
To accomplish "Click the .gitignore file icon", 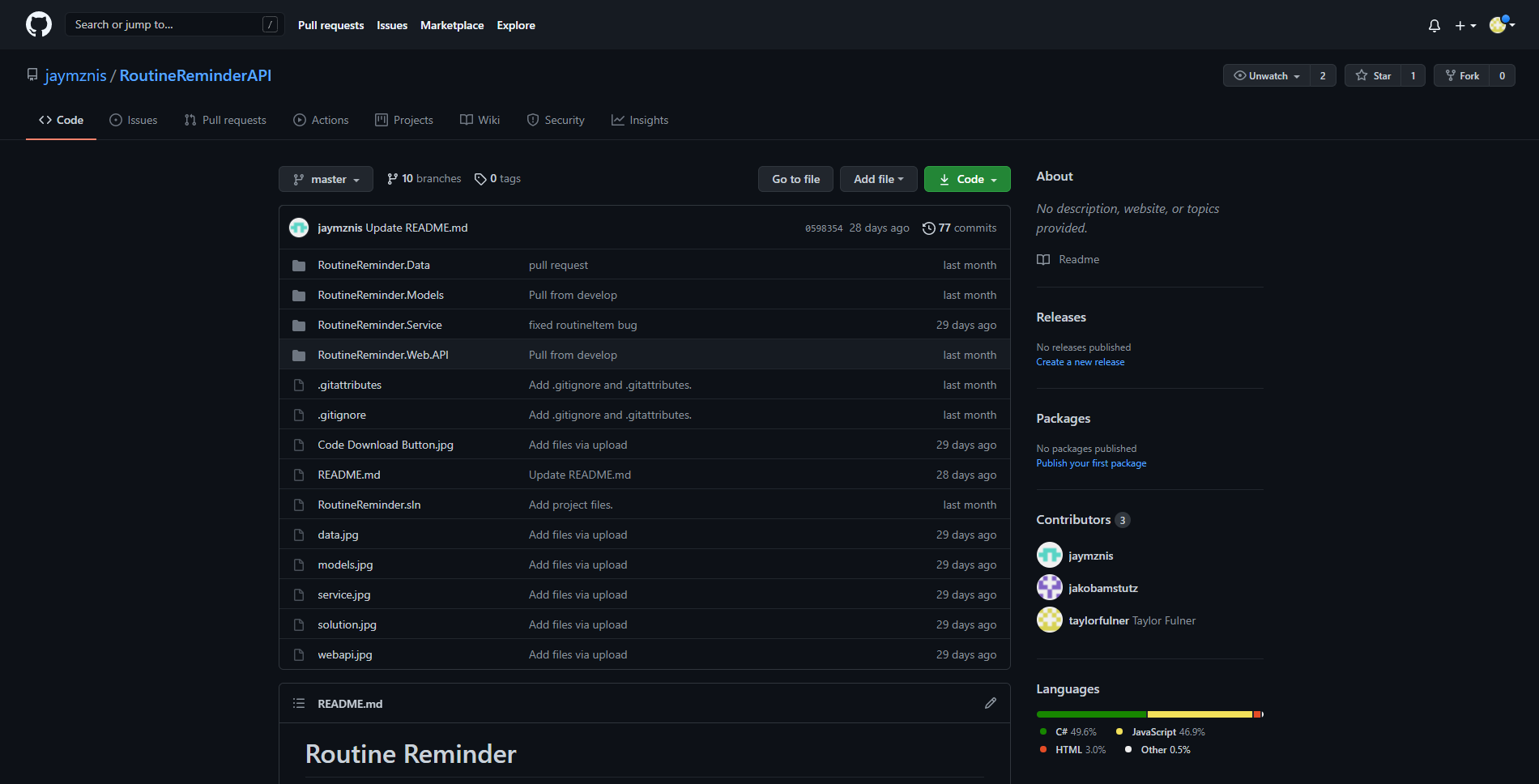I will coord(299,415).
